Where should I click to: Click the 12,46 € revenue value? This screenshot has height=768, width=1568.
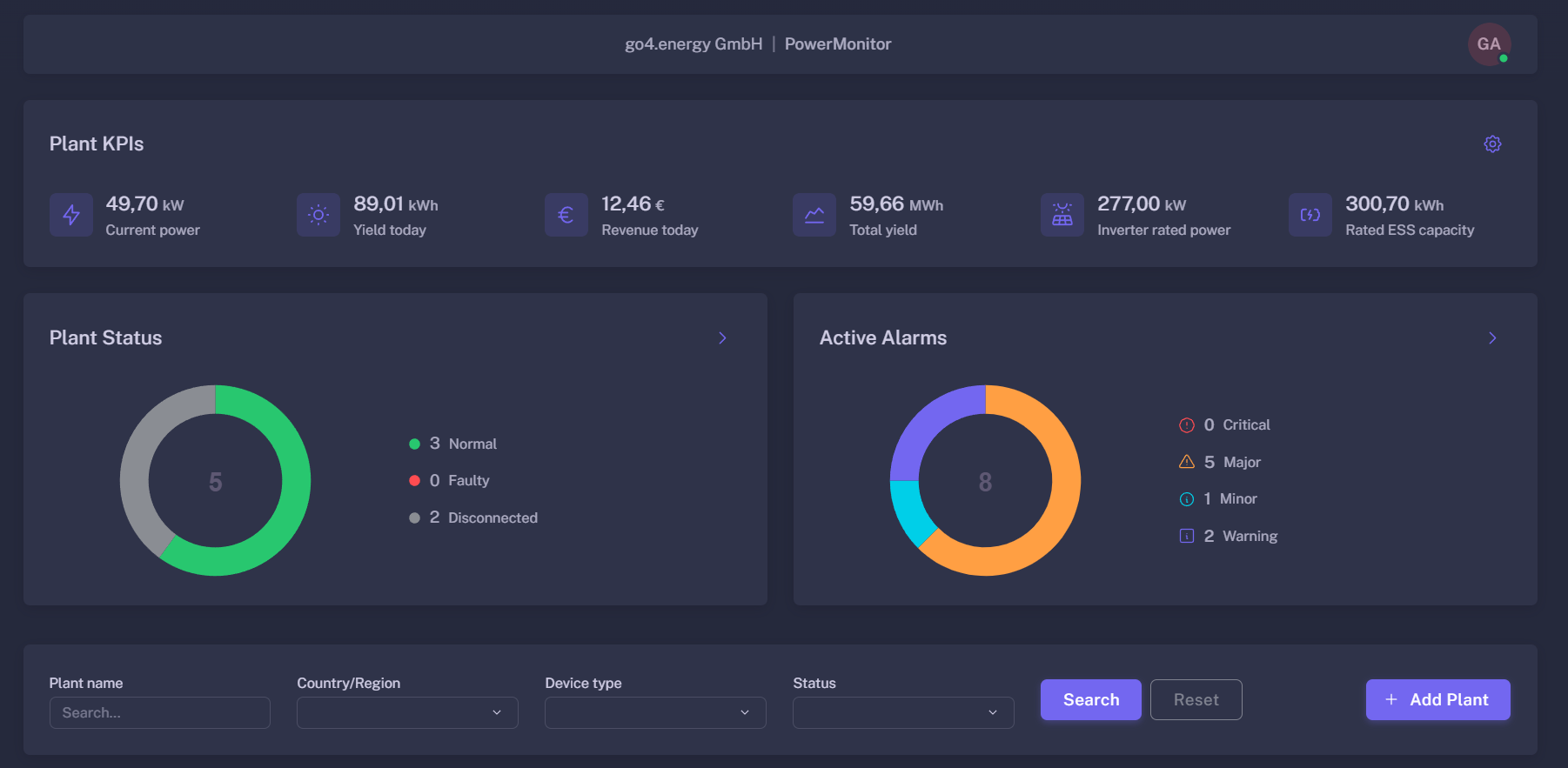tap(633, 204)
